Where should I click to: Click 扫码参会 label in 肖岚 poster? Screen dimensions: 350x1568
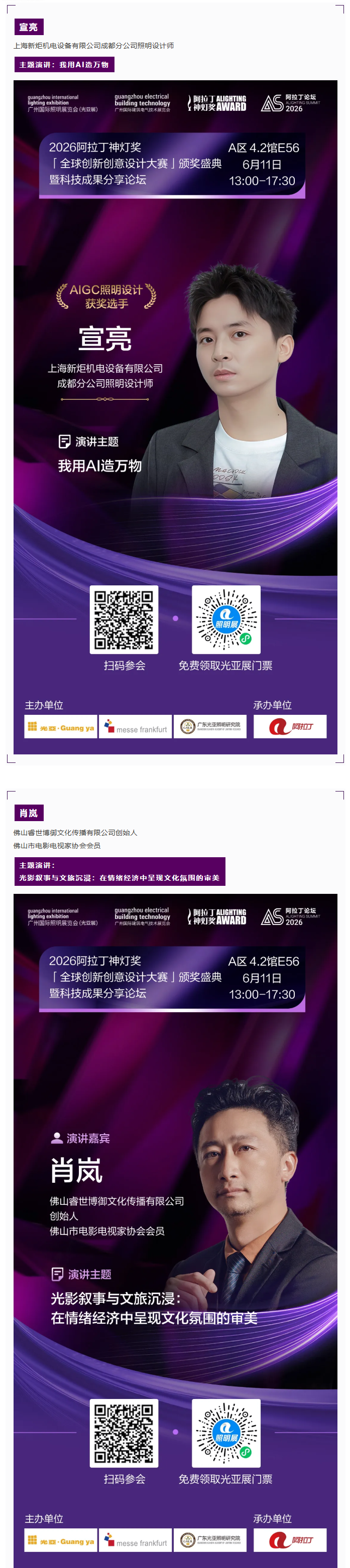click(125, 1479)
